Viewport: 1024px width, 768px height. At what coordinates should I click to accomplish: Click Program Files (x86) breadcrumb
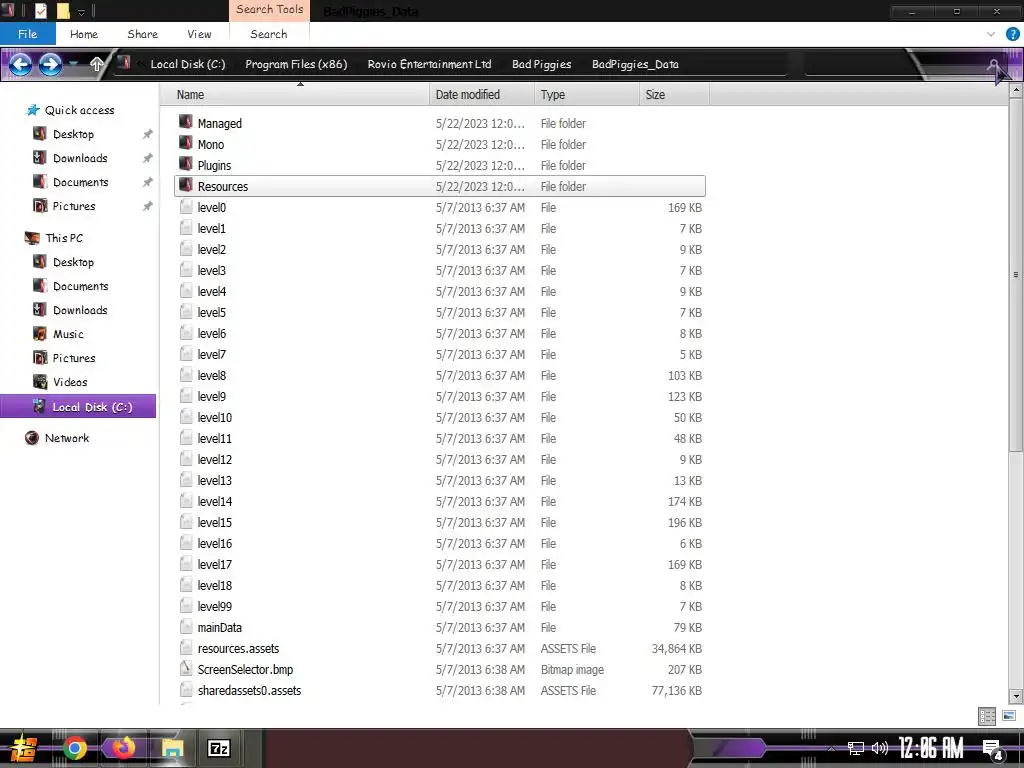tap(296, 64)
